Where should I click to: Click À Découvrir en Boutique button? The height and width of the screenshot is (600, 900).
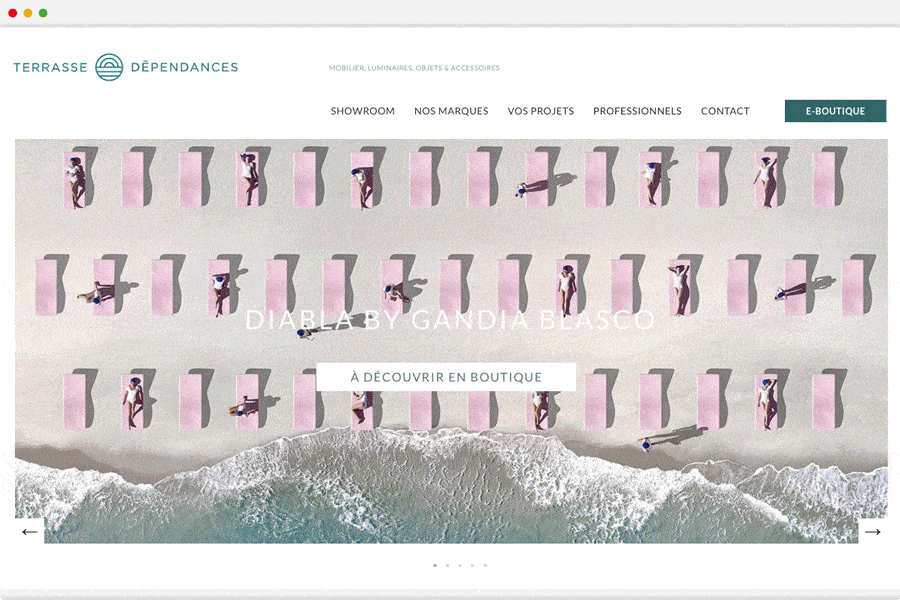coord(446,377)
